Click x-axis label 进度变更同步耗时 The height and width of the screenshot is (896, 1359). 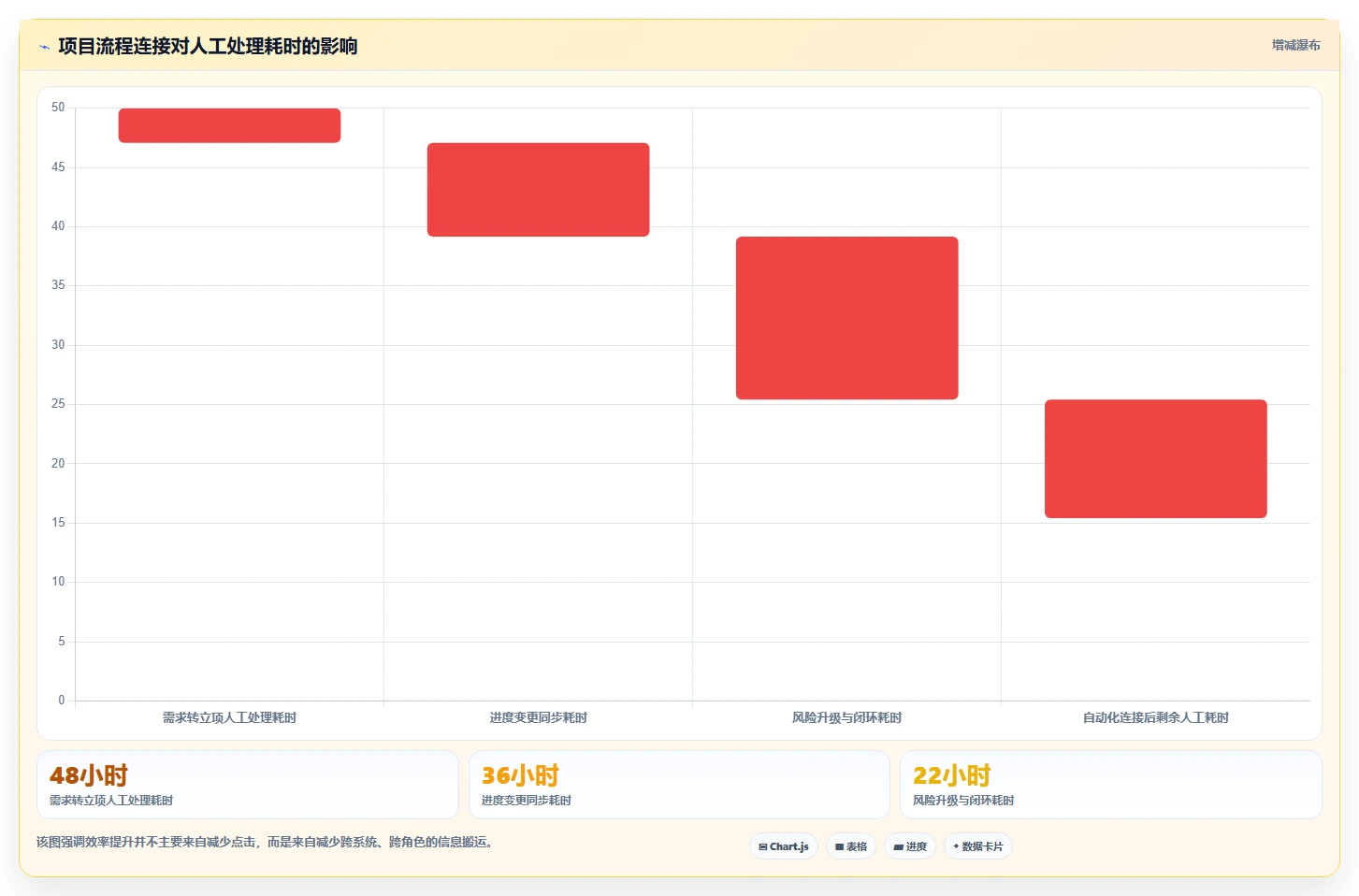(538, 717)
